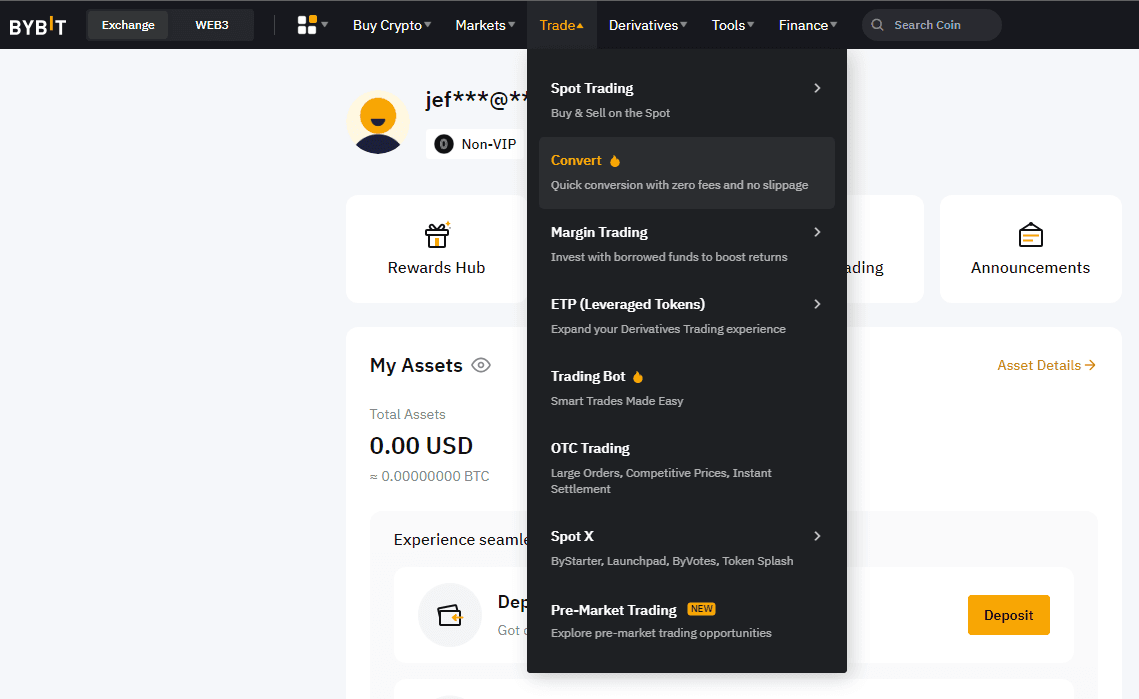The width and height of the screenshot is (1139, 699).
Task: Click "Invest with borrowed funds" description
Action: [669, 256]
